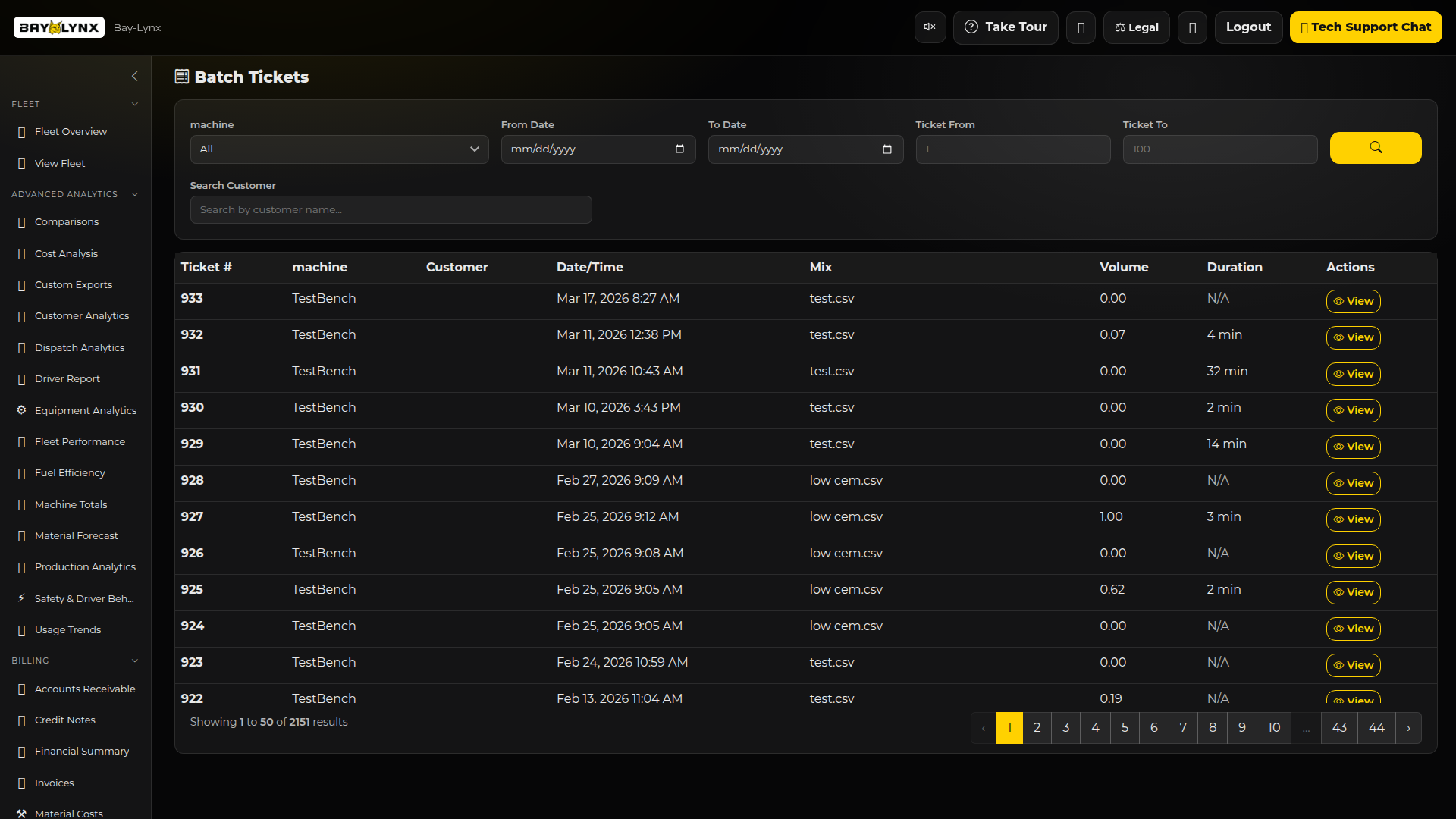Go to Cost Analysis page
The width and height of the screenshot is (1456, 819).
66,253
